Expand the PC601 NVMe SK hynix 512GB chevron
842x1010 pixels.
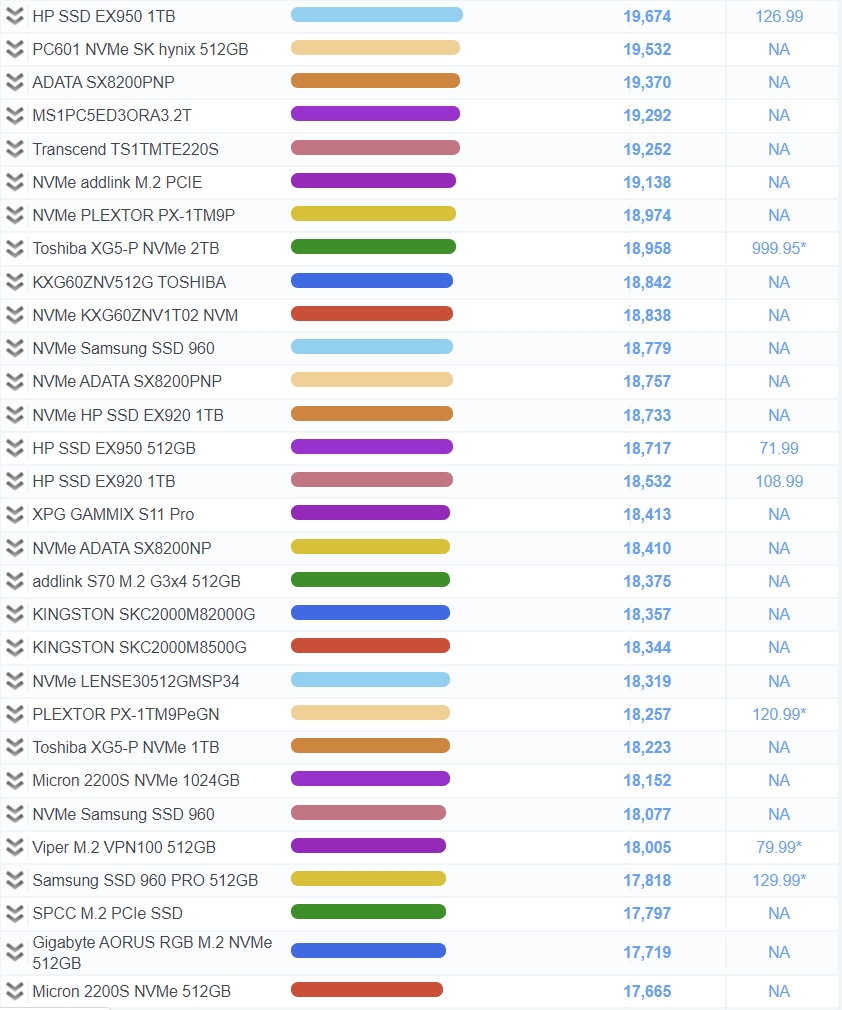tap(14, 49)
